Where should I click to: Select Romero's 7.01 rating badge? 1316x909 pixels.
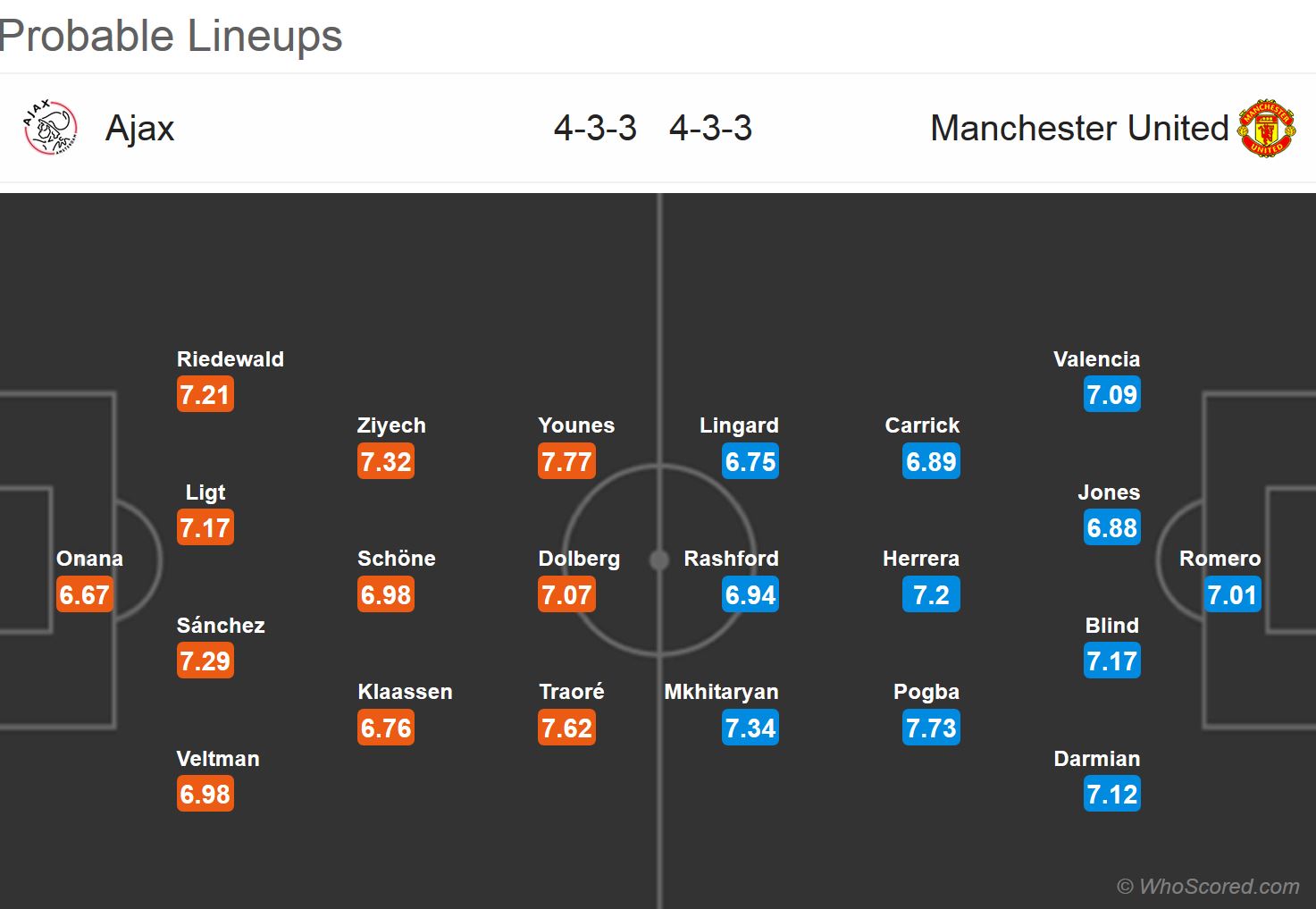1232,594
